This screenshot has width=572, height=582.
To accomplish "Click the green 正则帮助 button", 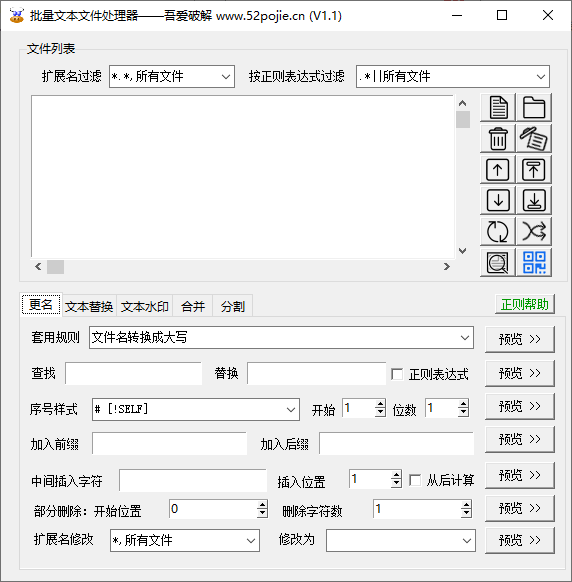I will coord(524,304).
